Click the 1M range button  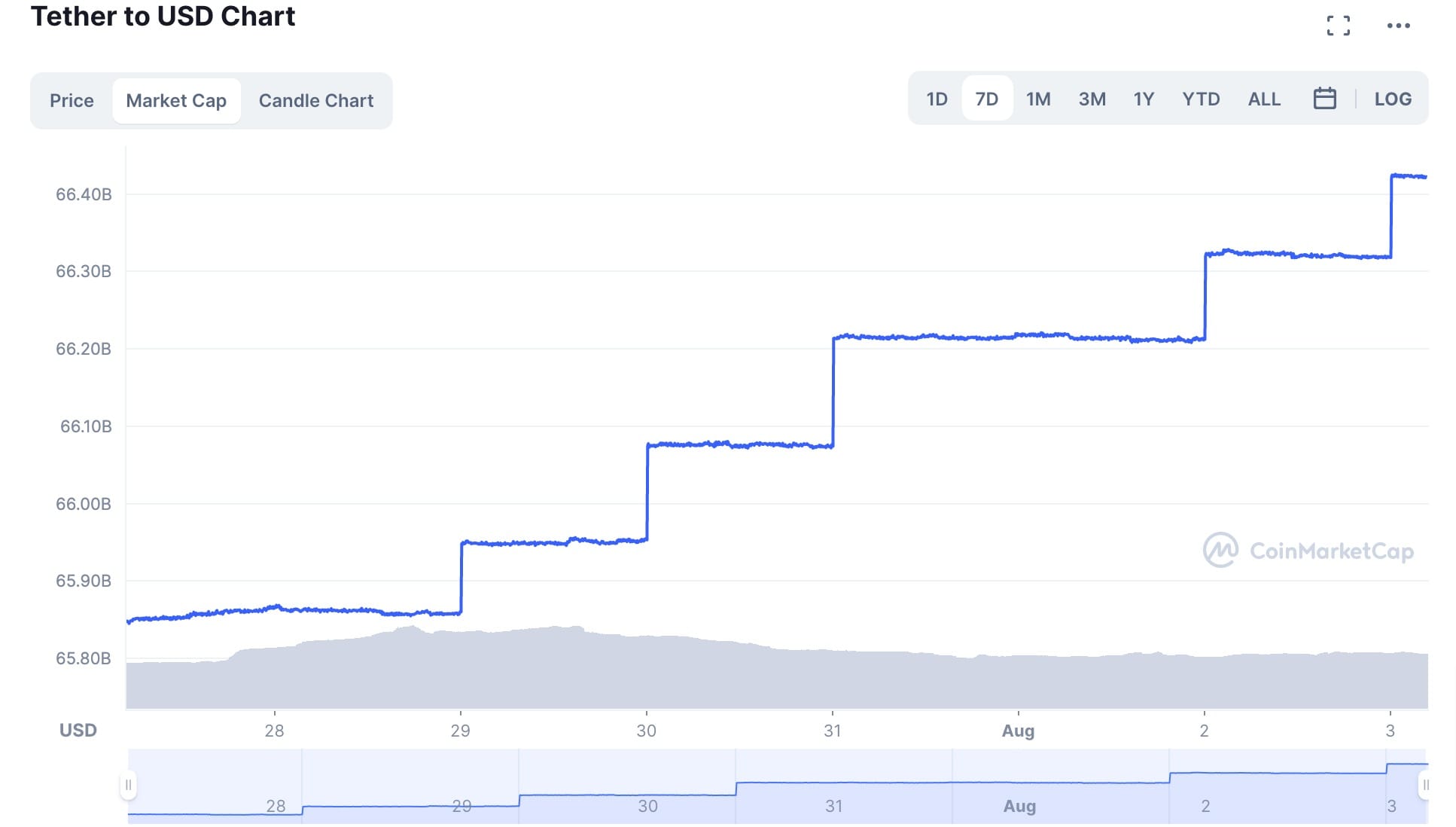pyautogui.click(x=1038, y=99)
